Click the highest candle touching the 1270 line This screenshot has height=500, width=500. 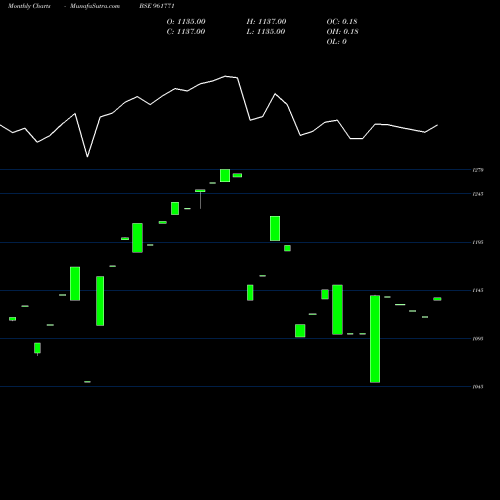[225, 176]
